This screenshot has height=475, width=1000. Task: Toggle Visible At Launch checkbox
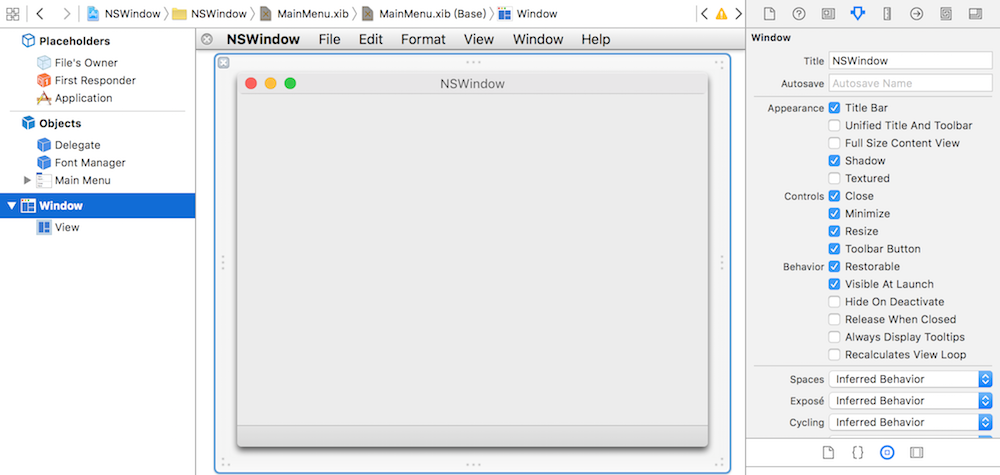[834, 284]
